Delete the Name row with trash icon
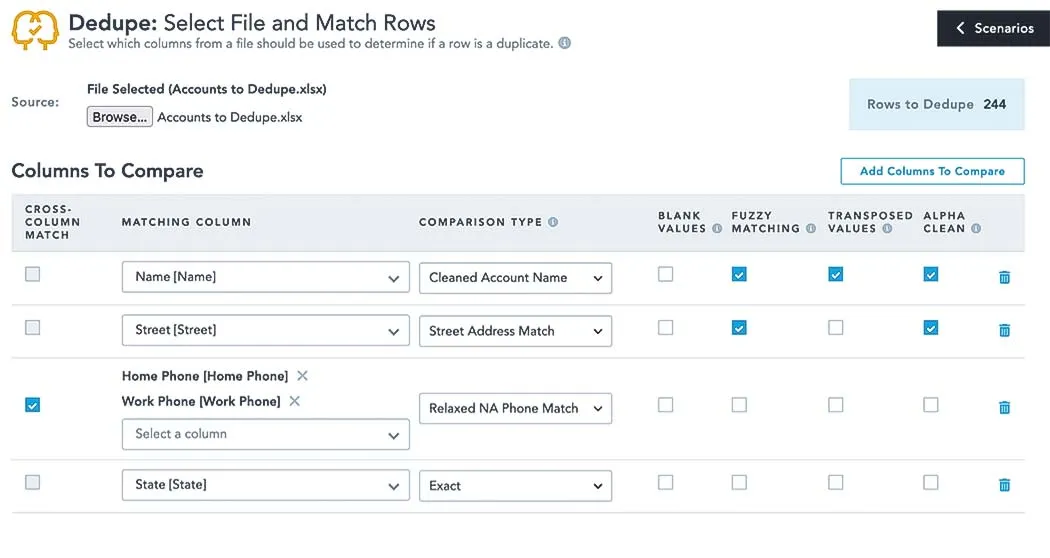This screenshot has height=558, width=1050. pos(1004,277)
